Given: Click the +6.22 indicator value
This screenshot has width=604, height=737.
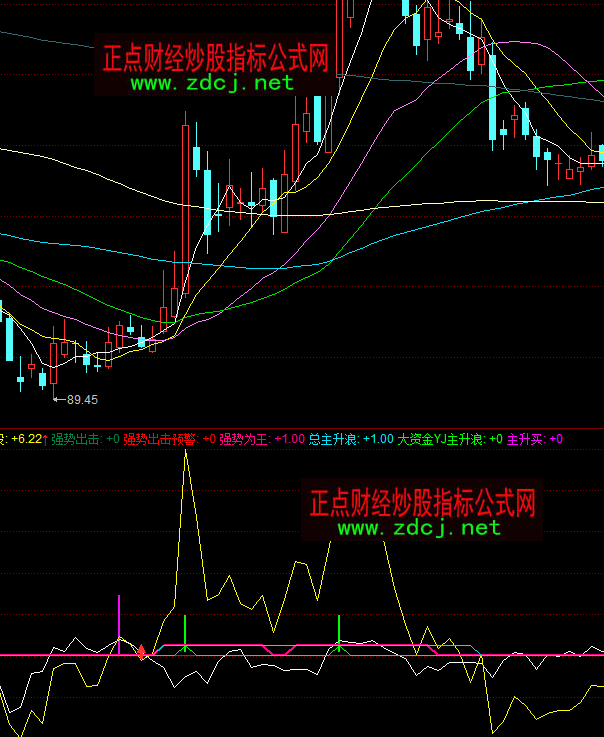Looking at the screenshot, I should point(27,439).
